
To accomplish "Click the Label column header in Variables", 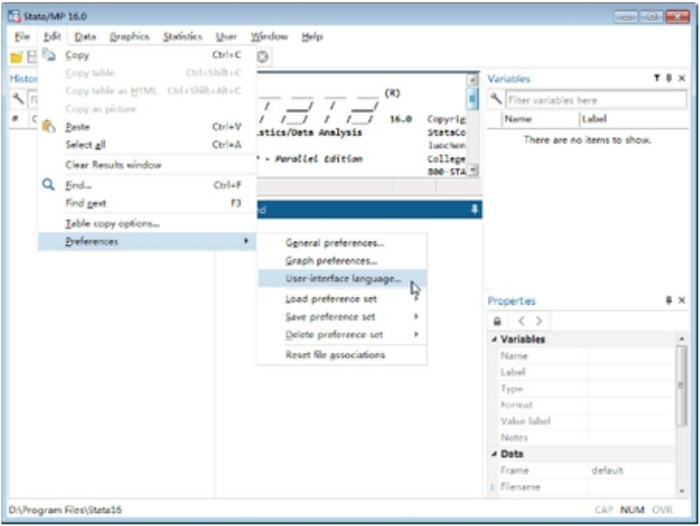I will tap(633, 119).
